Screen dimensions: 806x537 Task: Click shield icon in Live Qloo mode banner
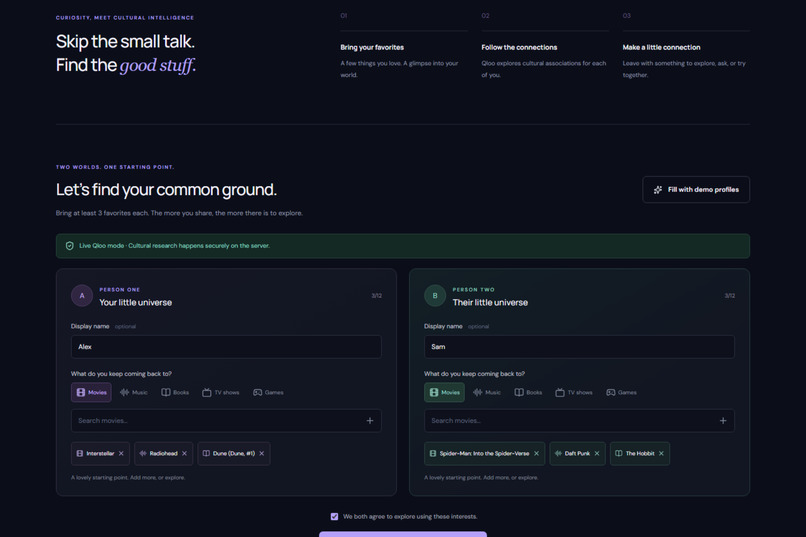70,246
